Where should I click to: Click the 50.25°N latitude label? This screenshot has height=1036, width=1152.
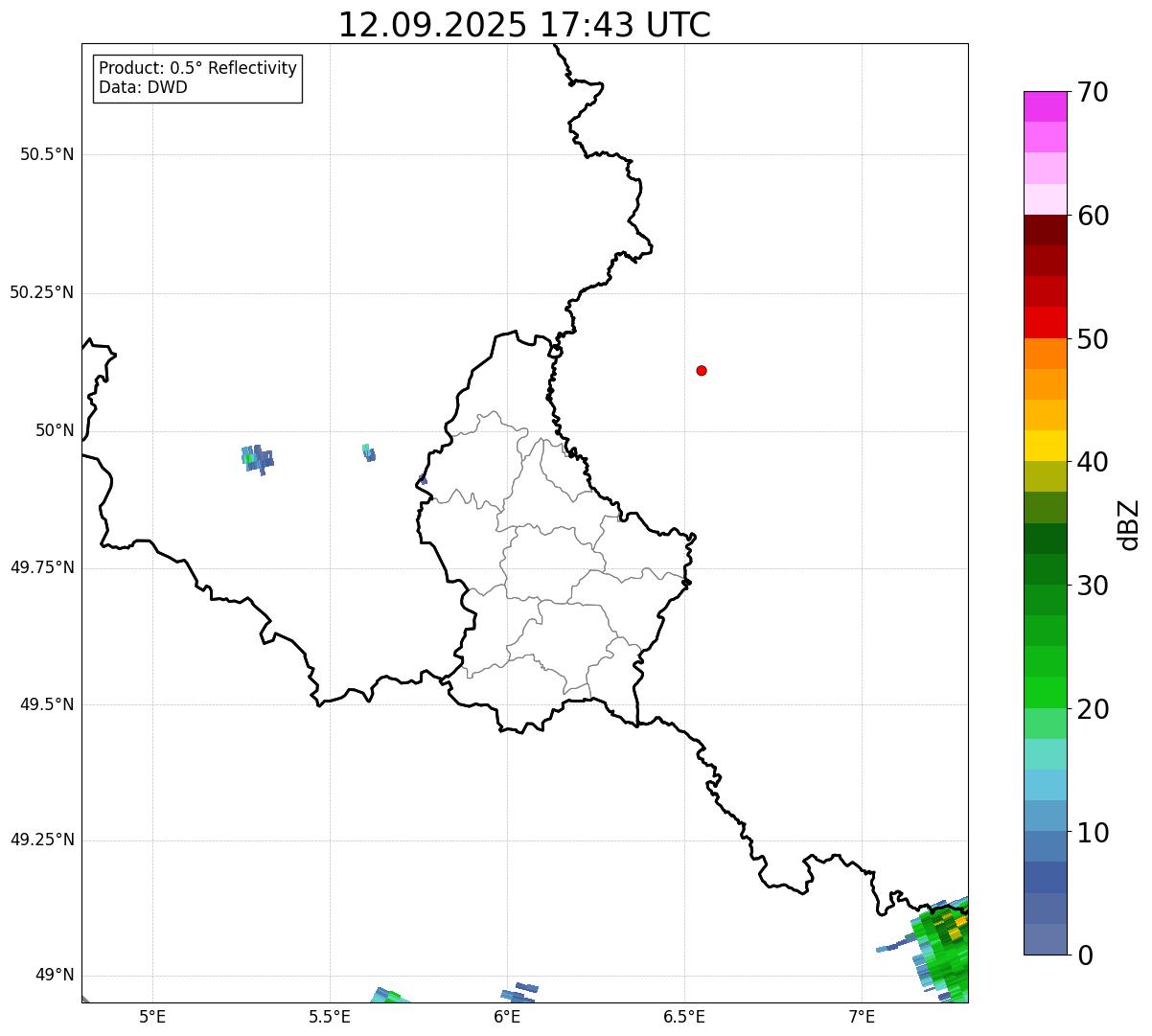(42, 293)
